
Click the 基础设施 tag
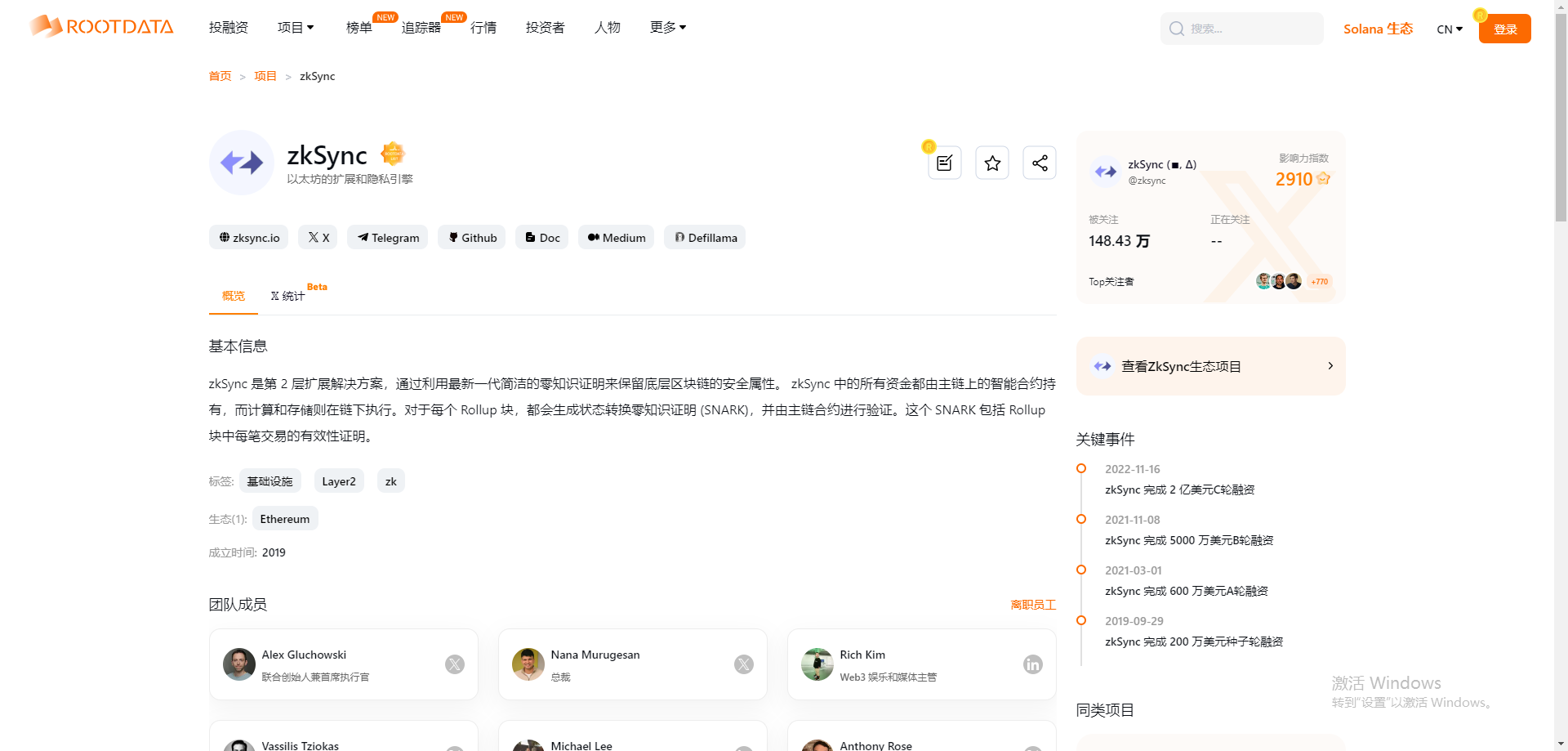(270, 481)
